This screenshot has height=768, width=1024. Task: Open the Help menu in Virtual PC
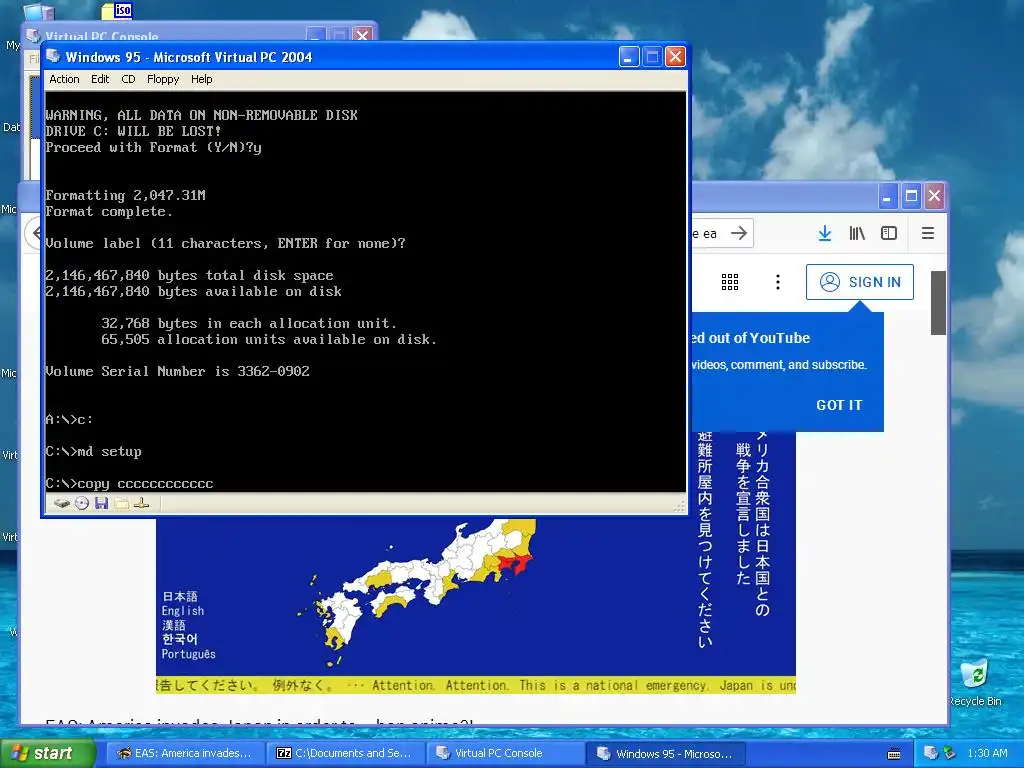click(201, 79)
